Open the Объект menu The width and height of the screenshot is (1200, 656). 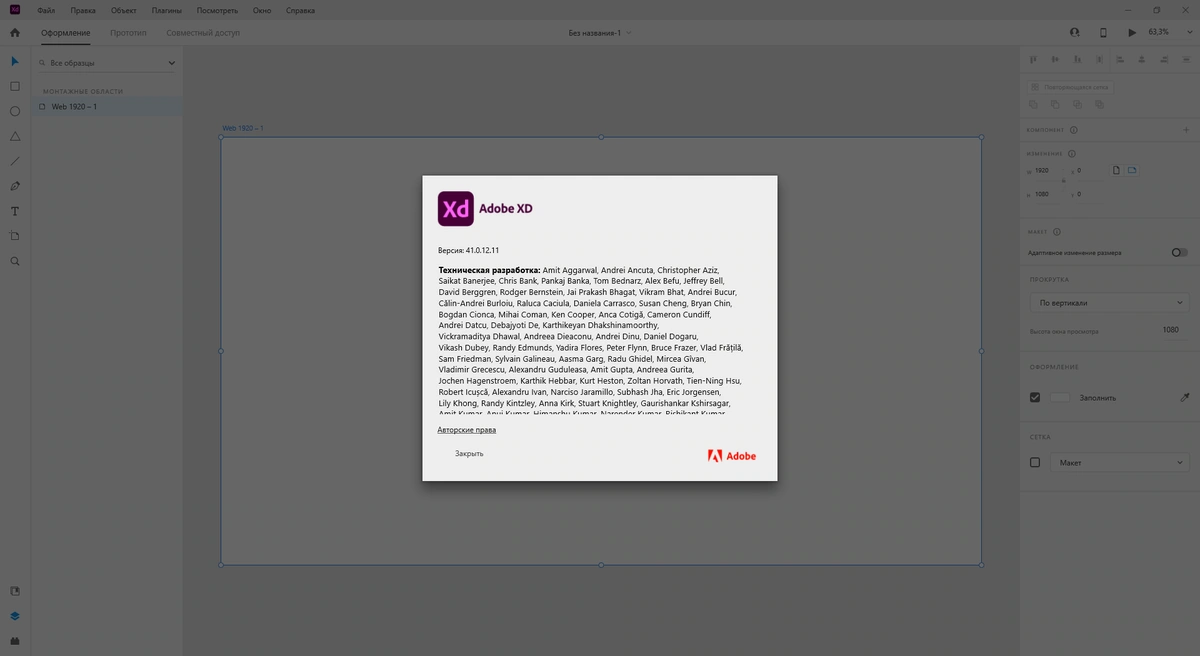click(x=124, y=10)
